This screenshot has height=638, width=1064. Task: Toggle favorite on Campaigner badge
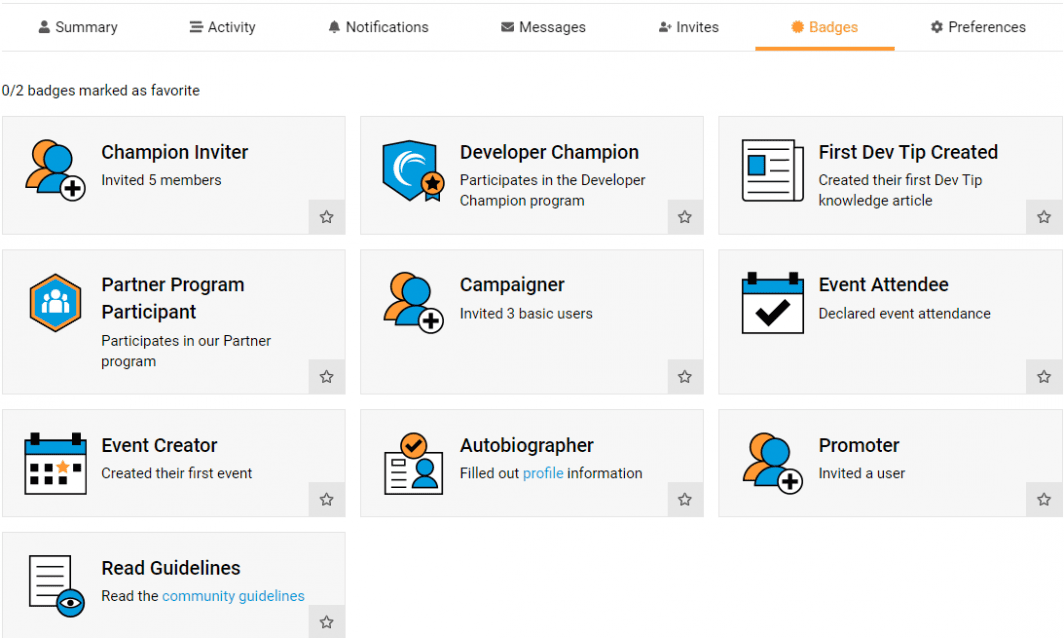(x=685, y=377)
